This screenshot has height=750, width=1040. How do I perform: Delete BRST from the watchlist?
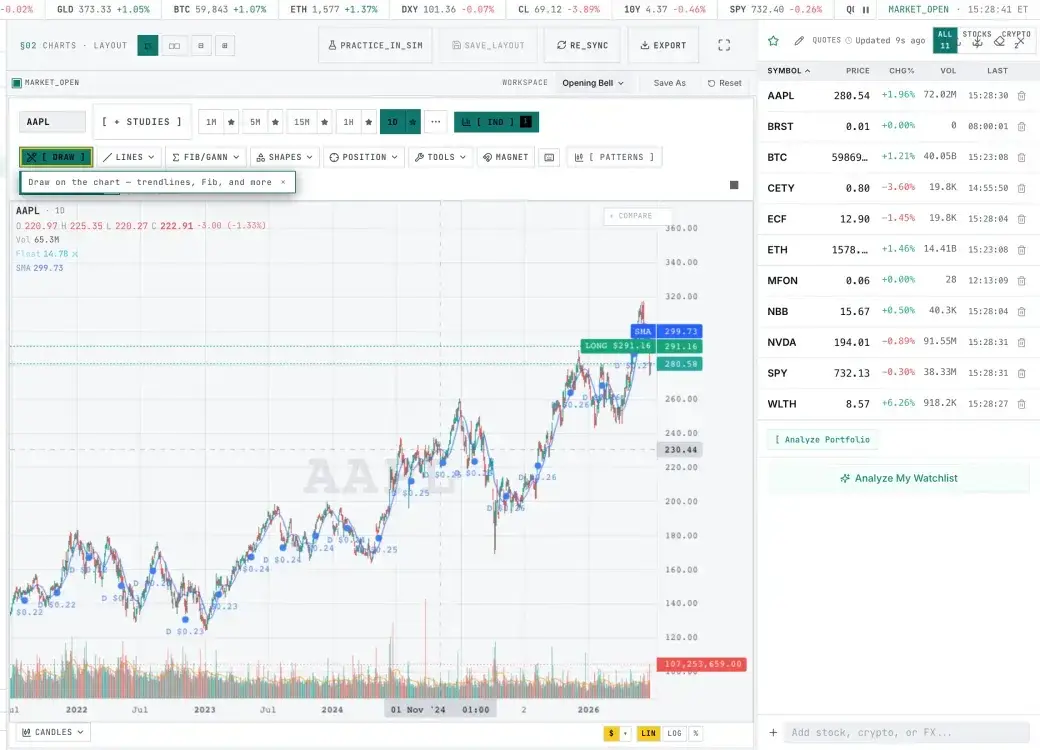1021,126
